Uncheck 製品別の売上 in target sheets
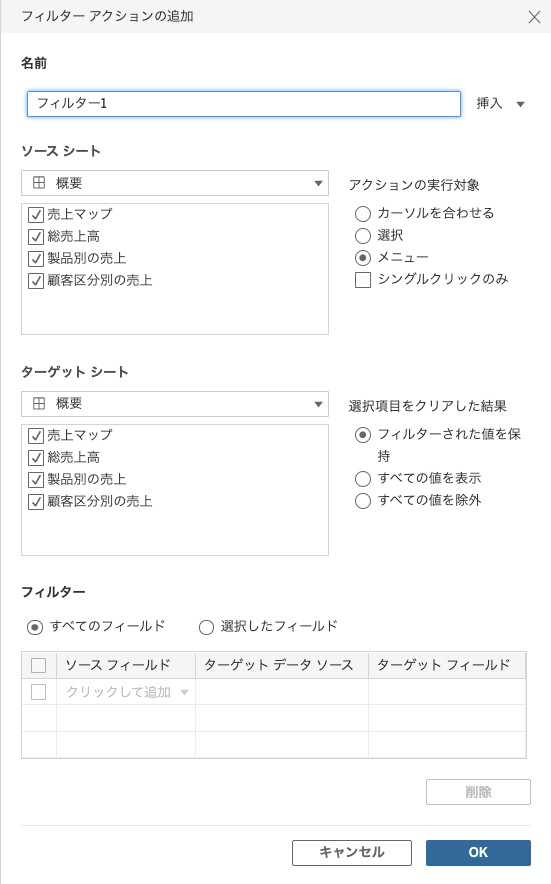Image resolution: width=551 pixels, height=884 pixels. (36, 480)
